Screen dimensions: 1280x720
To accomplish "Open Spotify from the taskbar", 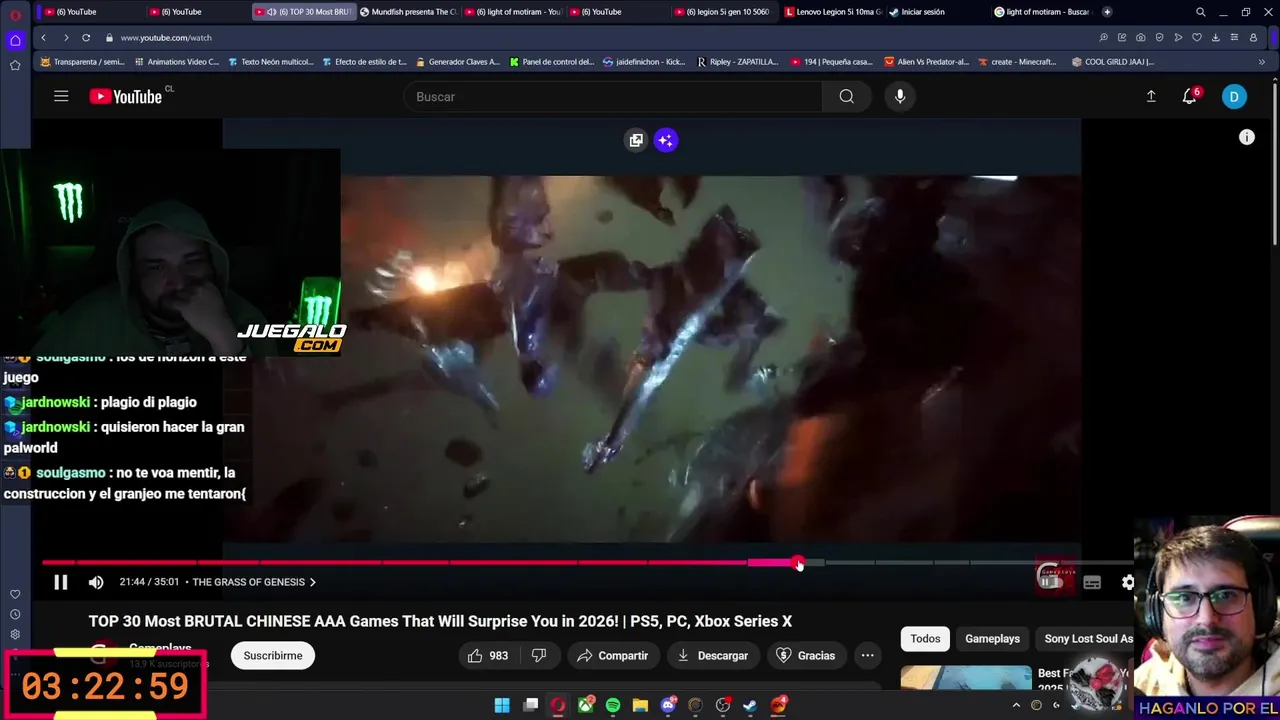I will [x=613, y=705].
